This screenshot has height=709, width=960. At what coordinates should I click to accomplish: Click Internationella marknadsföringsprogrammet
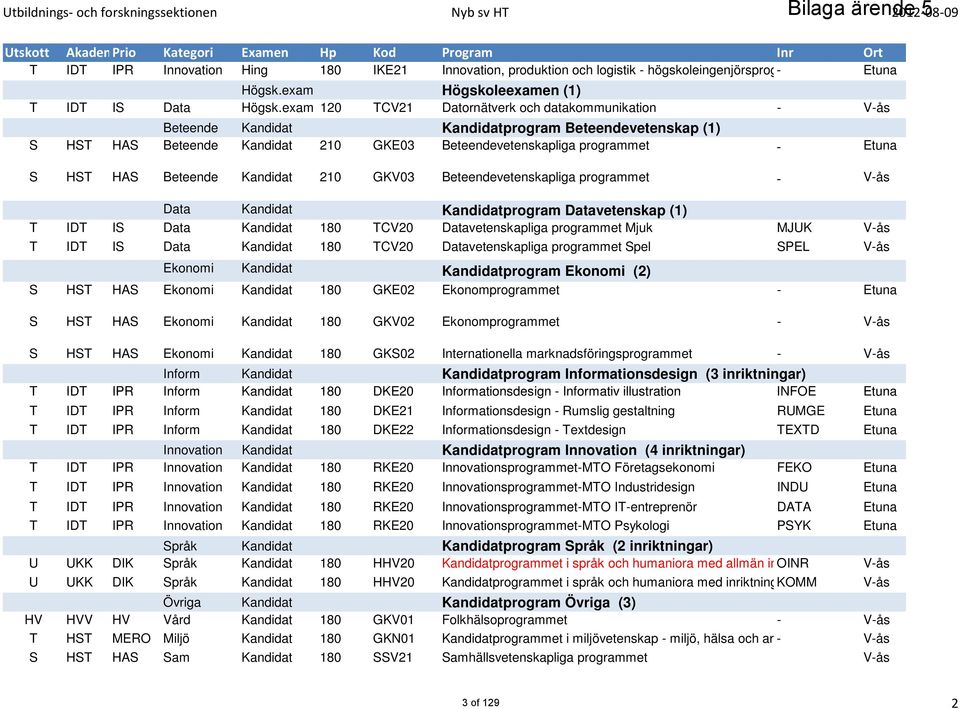567,354
